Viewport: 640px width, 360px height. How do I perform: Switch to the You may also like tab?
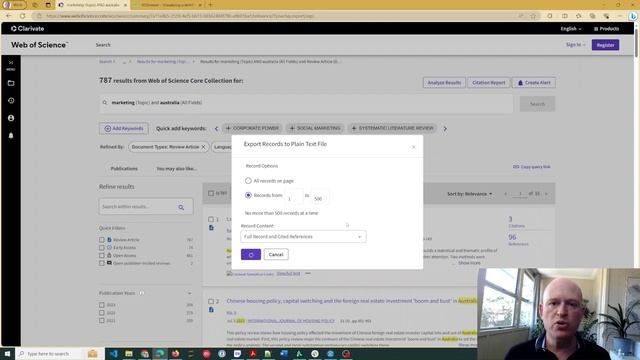[177, 169]
